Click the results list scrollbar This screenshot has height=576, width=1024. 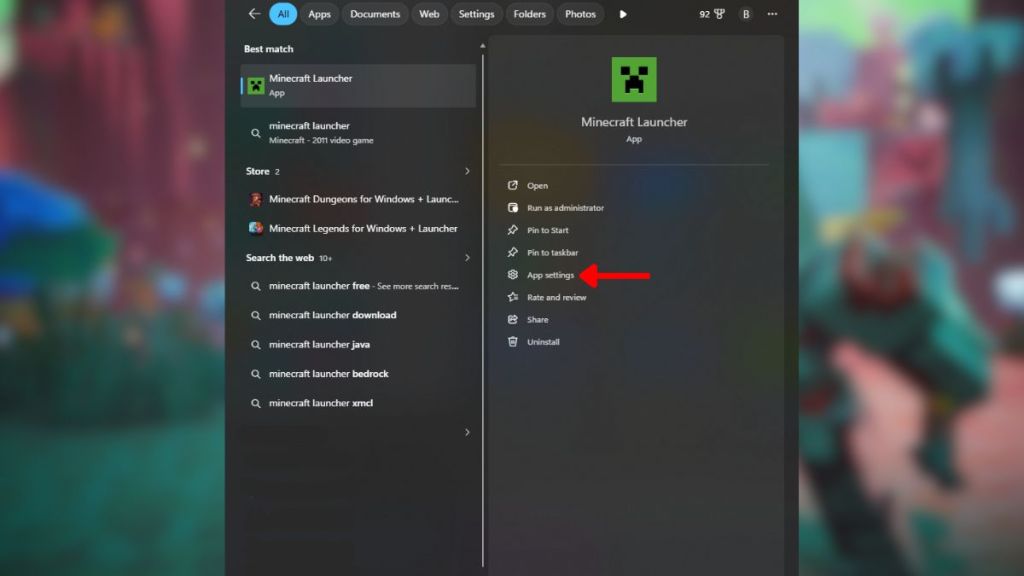coord(483,310)
